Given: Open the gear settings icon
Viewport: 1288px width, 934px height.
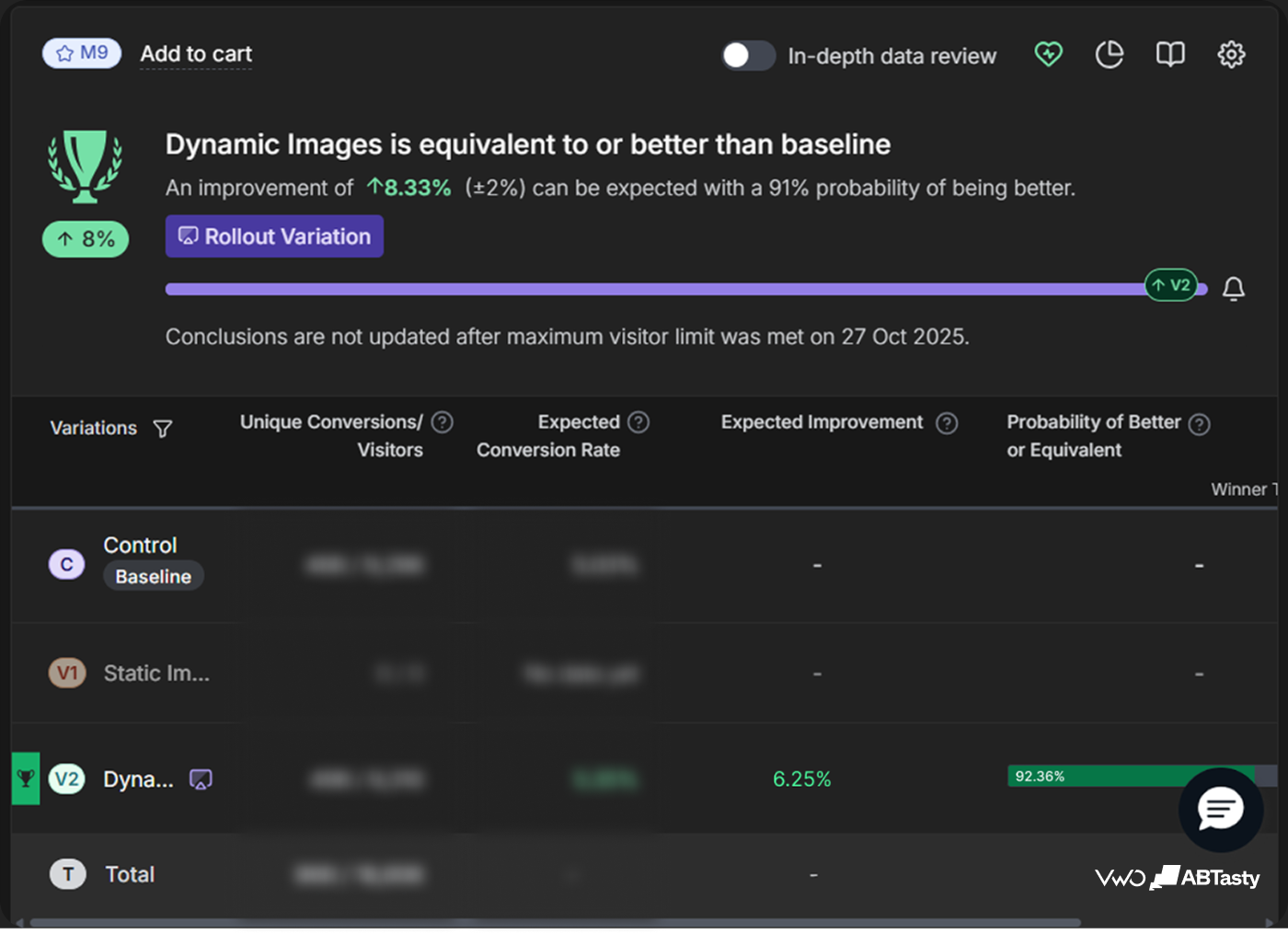Looking at the screenshot, I should point(1231,54).
